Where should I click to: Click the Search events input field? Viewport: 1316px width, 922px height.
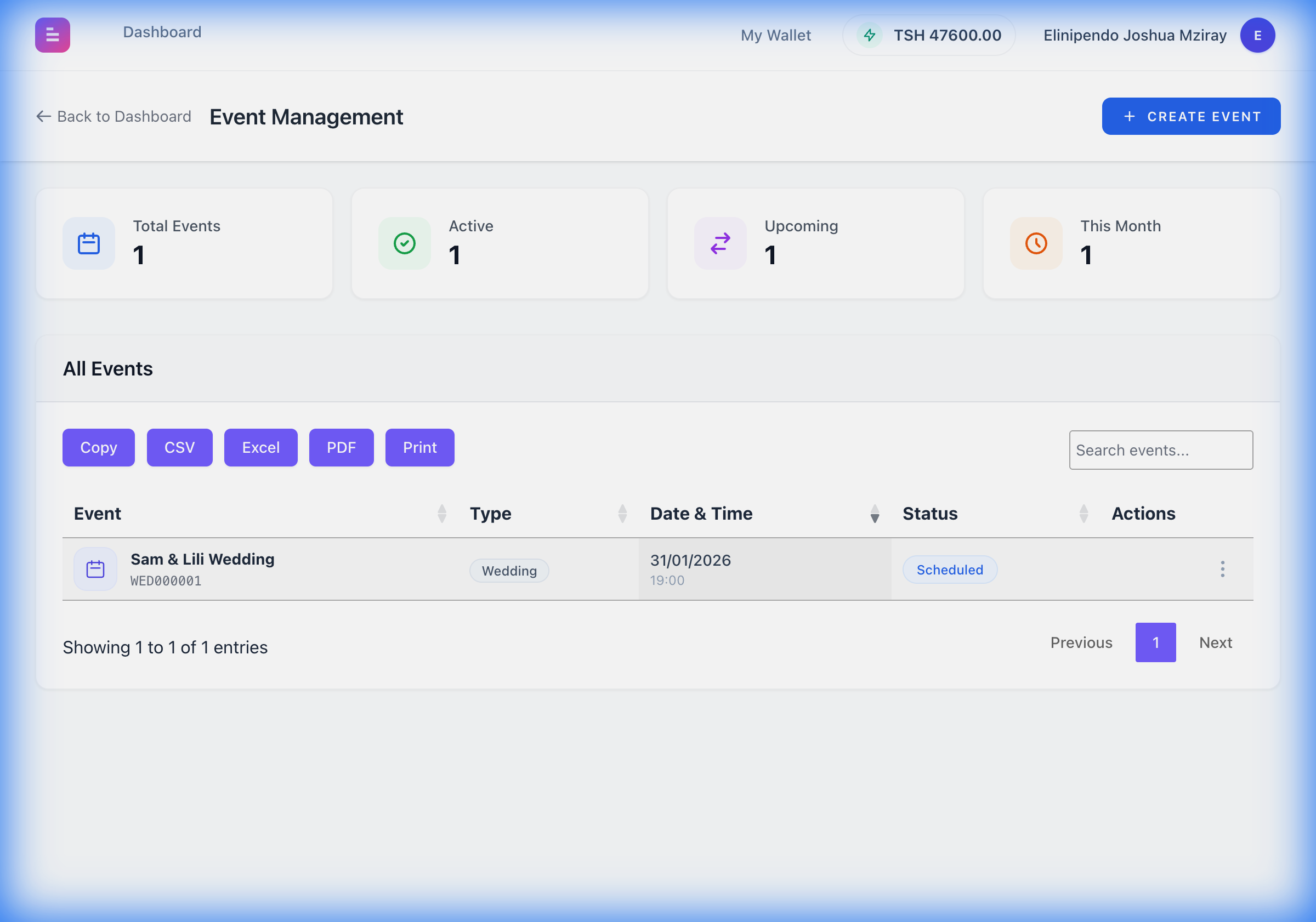[1161, 451]
